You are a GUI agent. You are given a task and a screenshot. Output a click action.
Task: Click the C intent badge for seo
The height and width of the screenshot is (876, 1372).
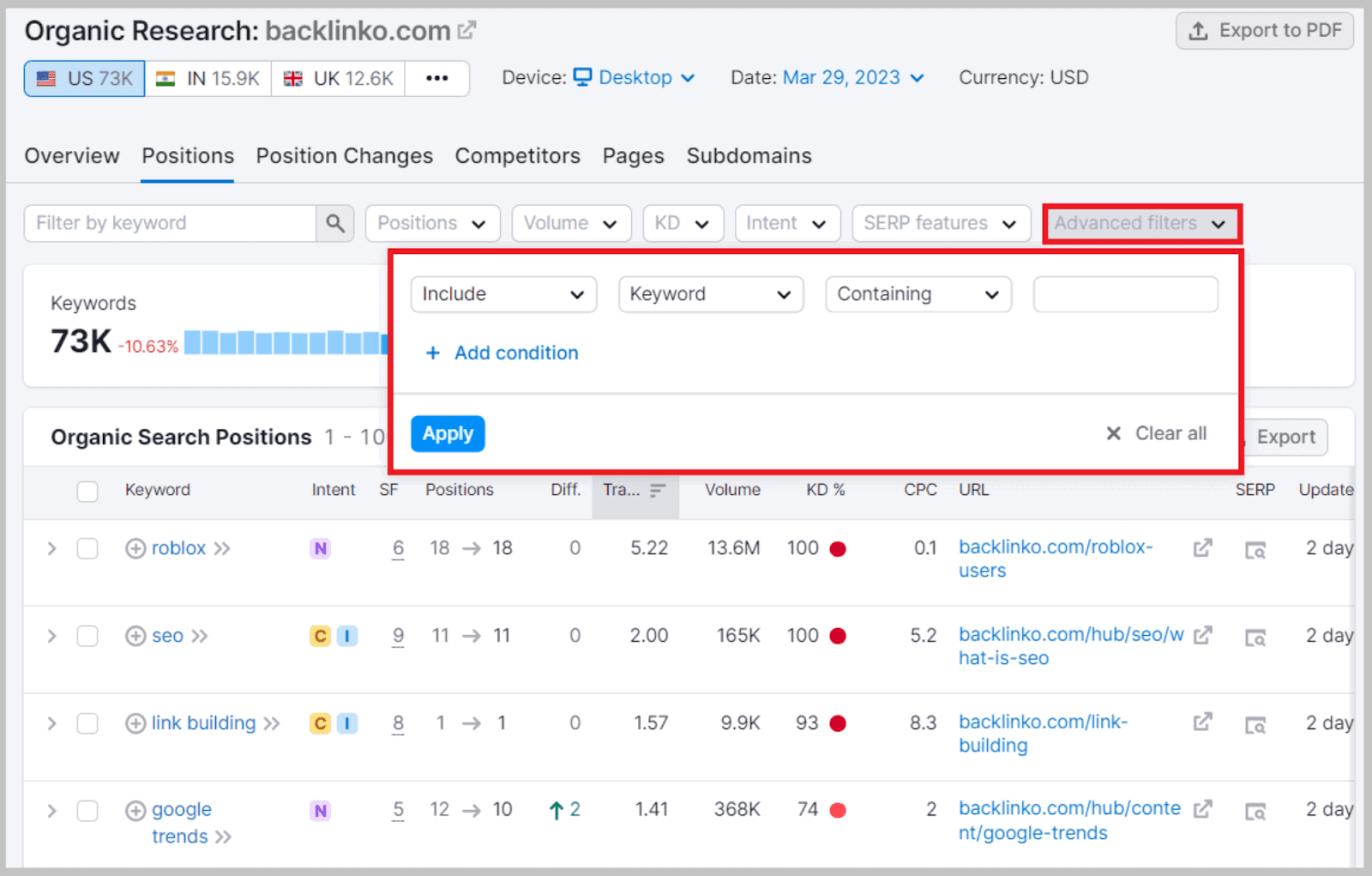point(320,636)
